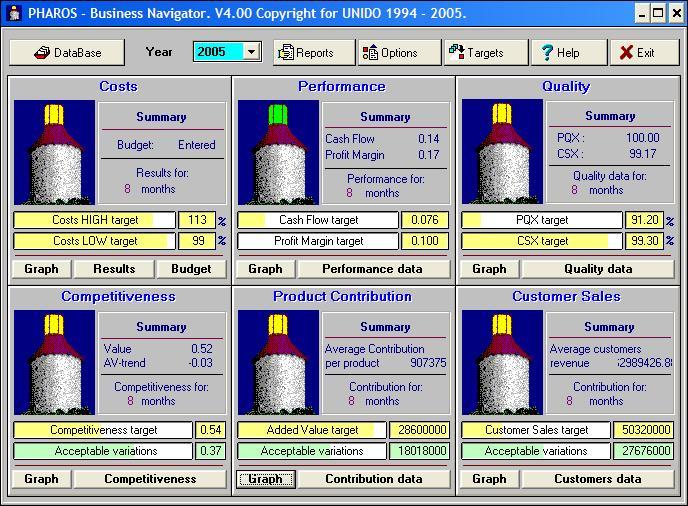The height and width of the screenshot is (506, 688).
Task: Click the AV-trend value -0.03
Action: [x=201, y=363]
